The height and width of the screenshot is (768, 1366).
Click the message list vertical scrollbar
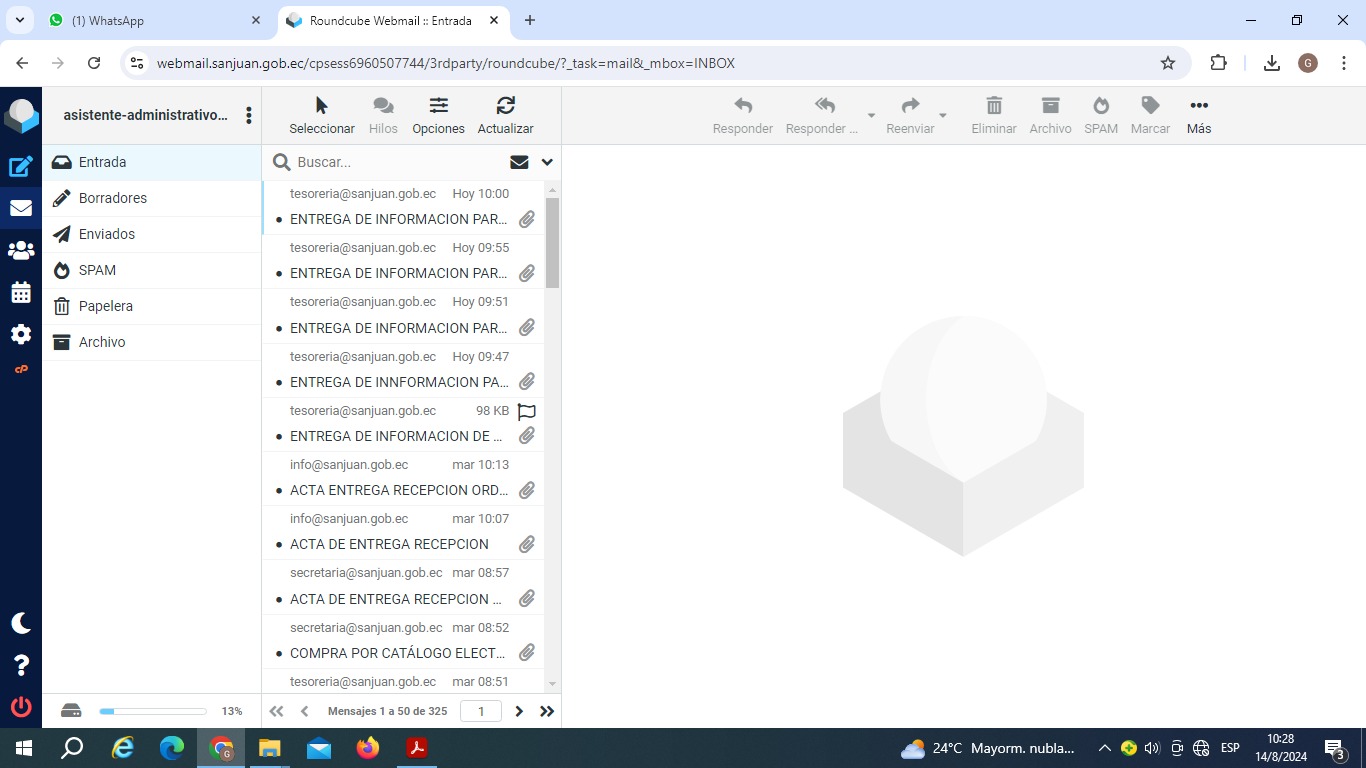pos(553,243)
